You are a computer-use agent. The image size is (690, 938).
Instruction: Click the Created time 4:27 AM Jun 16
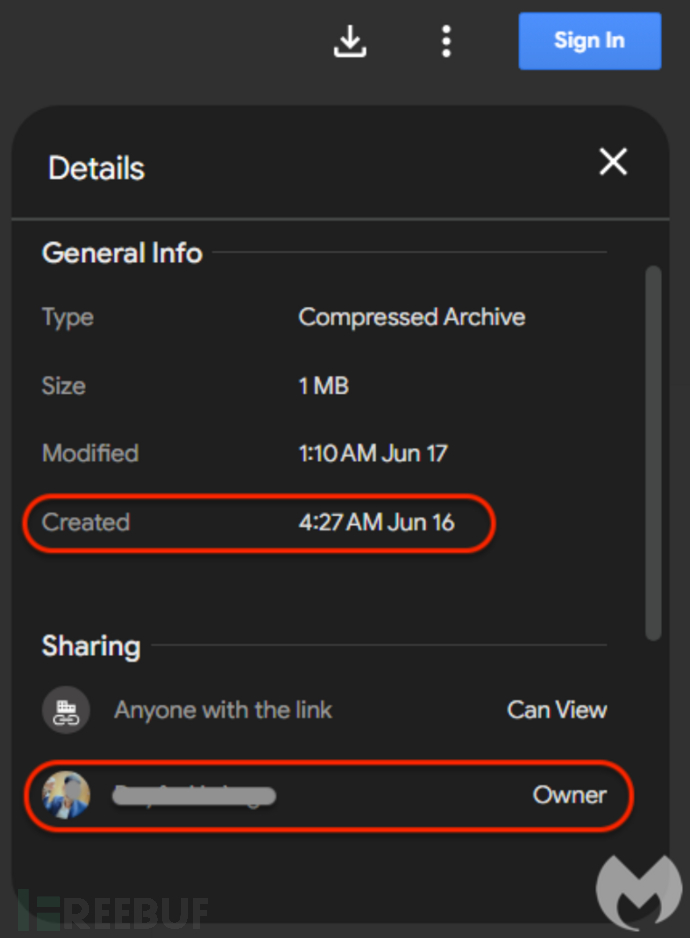(x=376, y=522)
